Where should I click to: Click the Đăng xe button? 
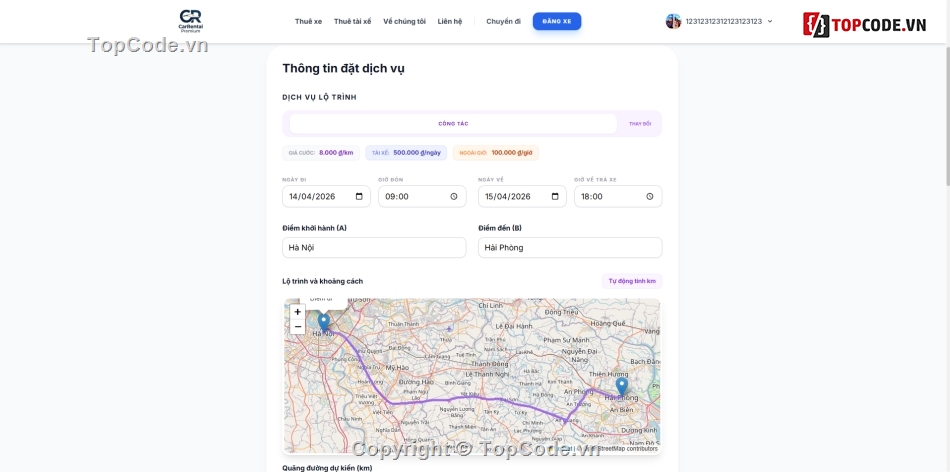(x=557, y=21)
